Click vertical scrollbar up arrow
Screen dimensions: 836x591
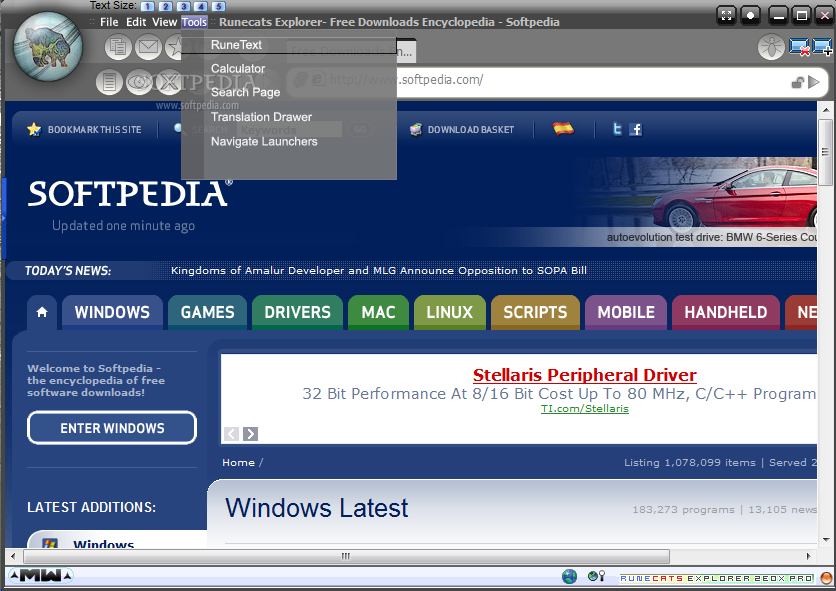tap(826, 110)
